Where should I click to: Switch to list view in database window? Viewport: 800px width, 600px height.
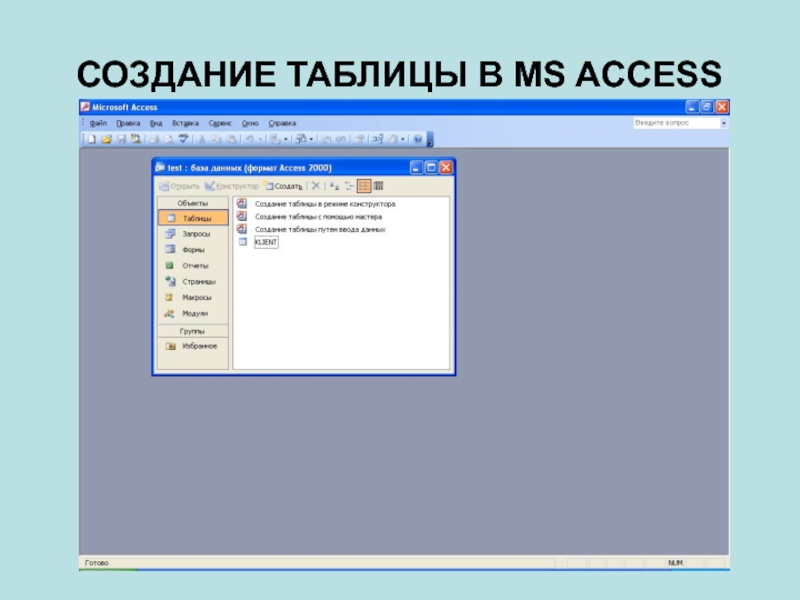(364, 185)
